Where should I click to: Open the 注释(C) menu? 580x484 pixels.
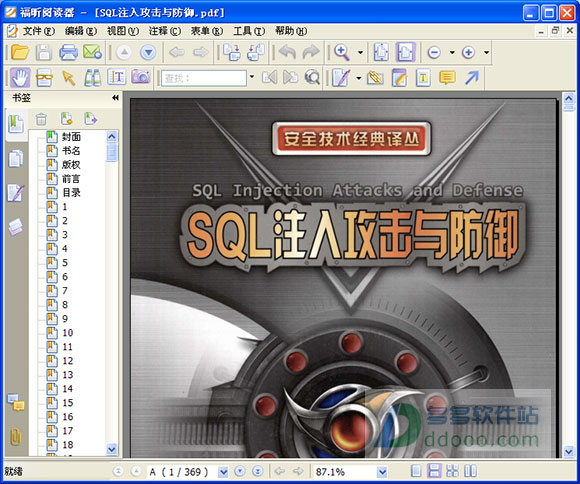coord(165,31)
